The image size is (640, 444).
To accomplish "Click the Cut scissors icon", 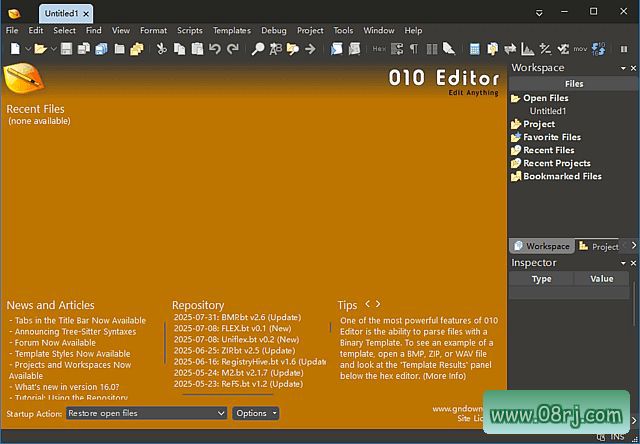I will 161,49.
